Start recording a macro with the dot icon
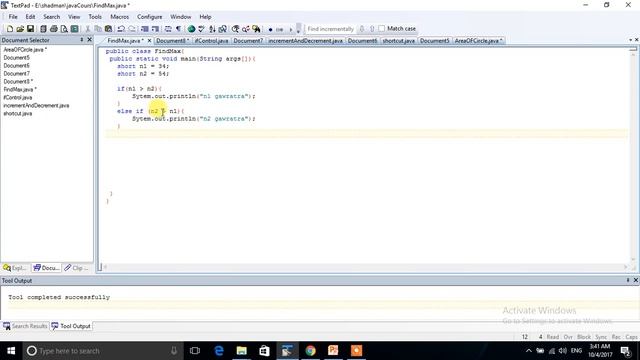This screenshot has height=360, width=640. [270, 29]
